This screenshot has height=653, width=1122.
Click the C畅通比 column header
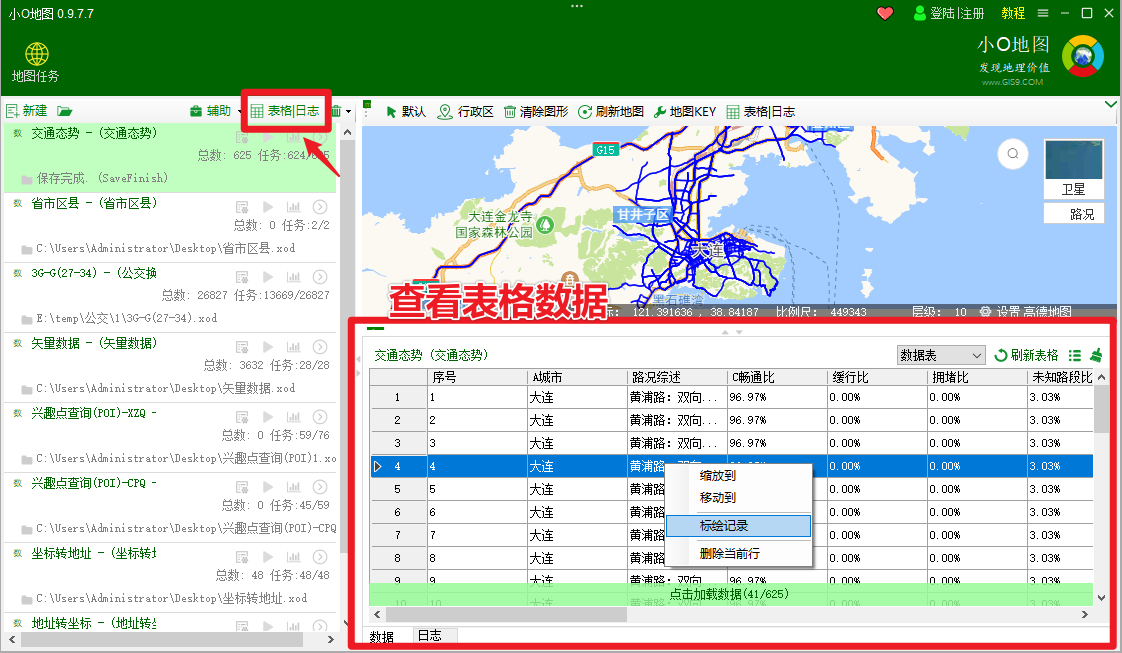777,378
